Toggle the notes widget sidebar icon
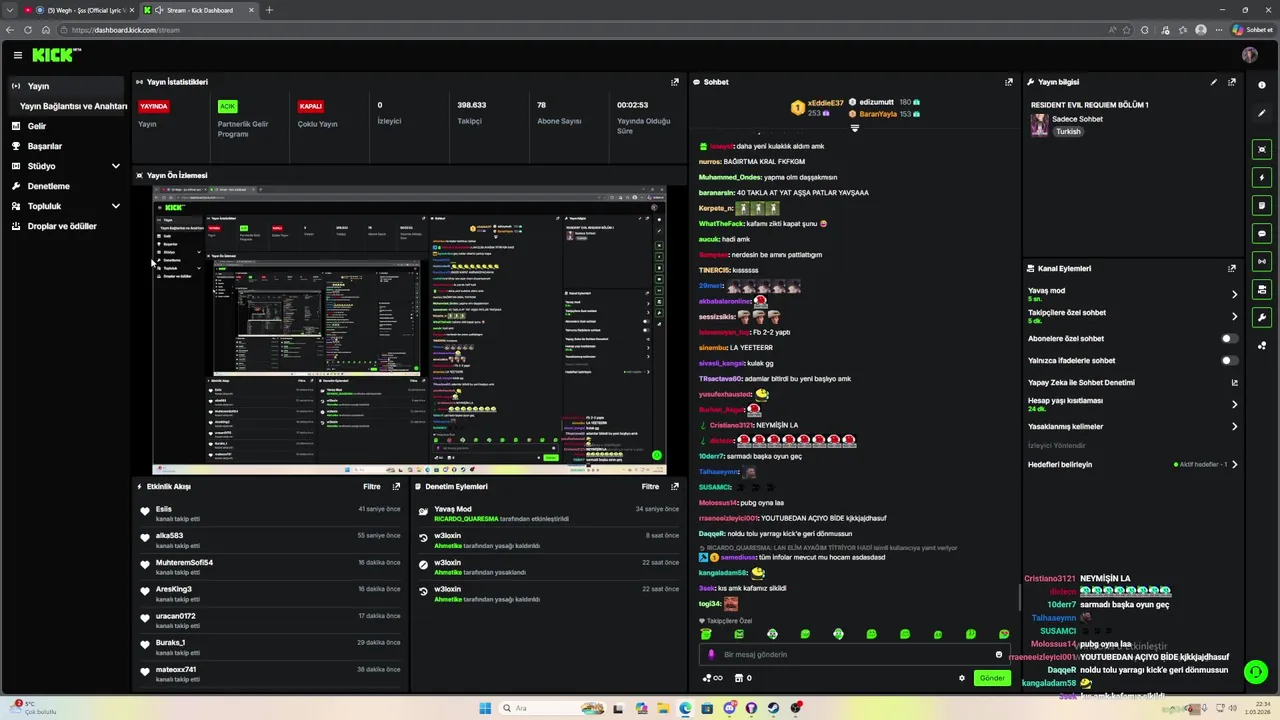 click(x=1262, y=205)
